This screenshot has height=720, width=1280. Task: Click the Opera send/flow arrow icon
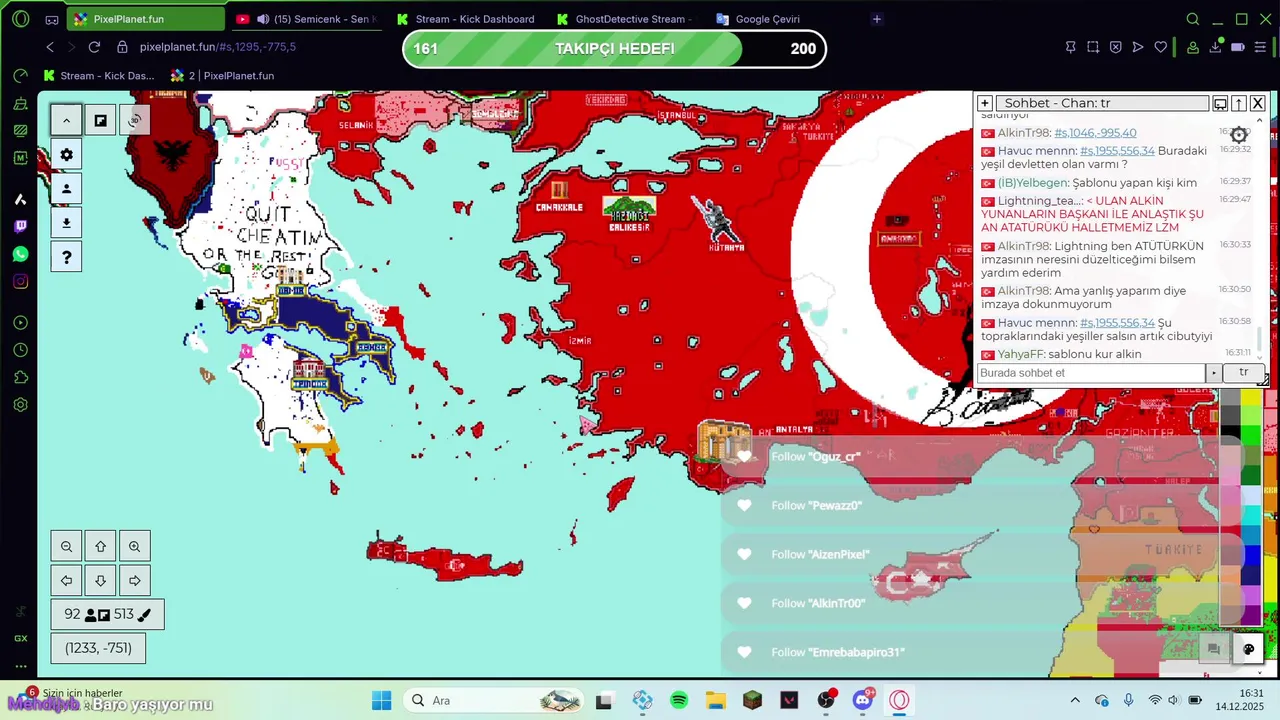point(1138,47)
